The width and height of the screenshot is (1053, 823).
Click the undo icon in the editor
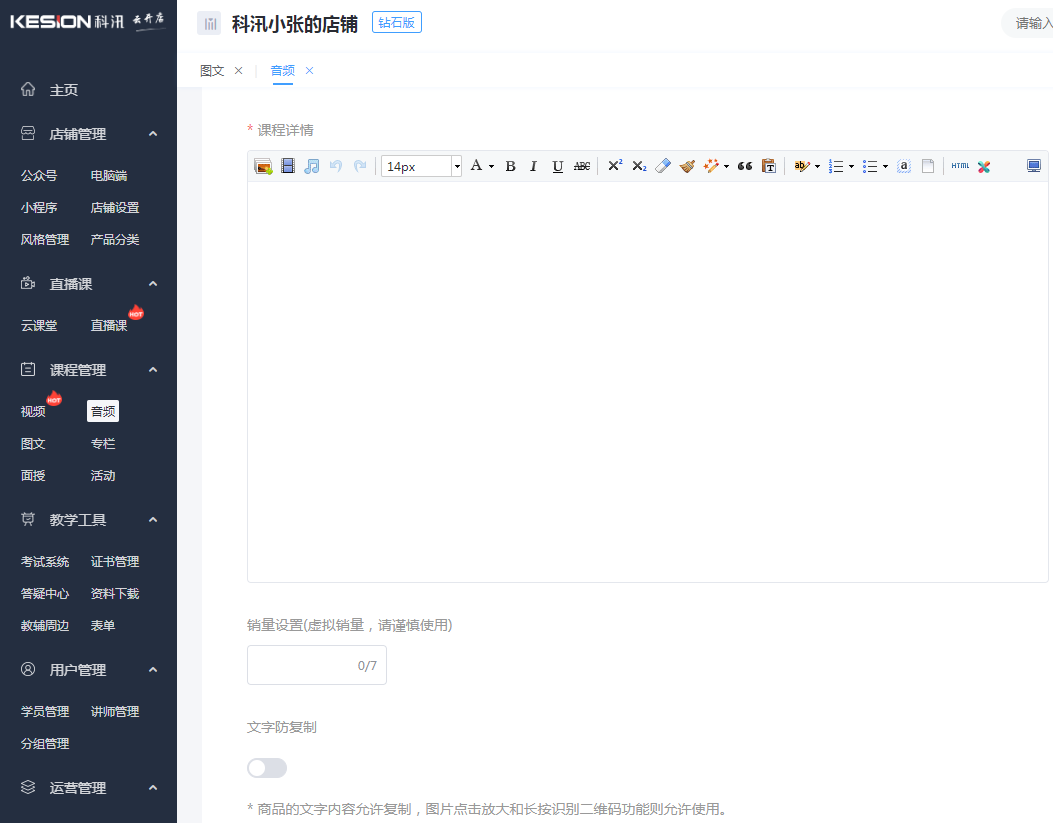click(336, 166)
